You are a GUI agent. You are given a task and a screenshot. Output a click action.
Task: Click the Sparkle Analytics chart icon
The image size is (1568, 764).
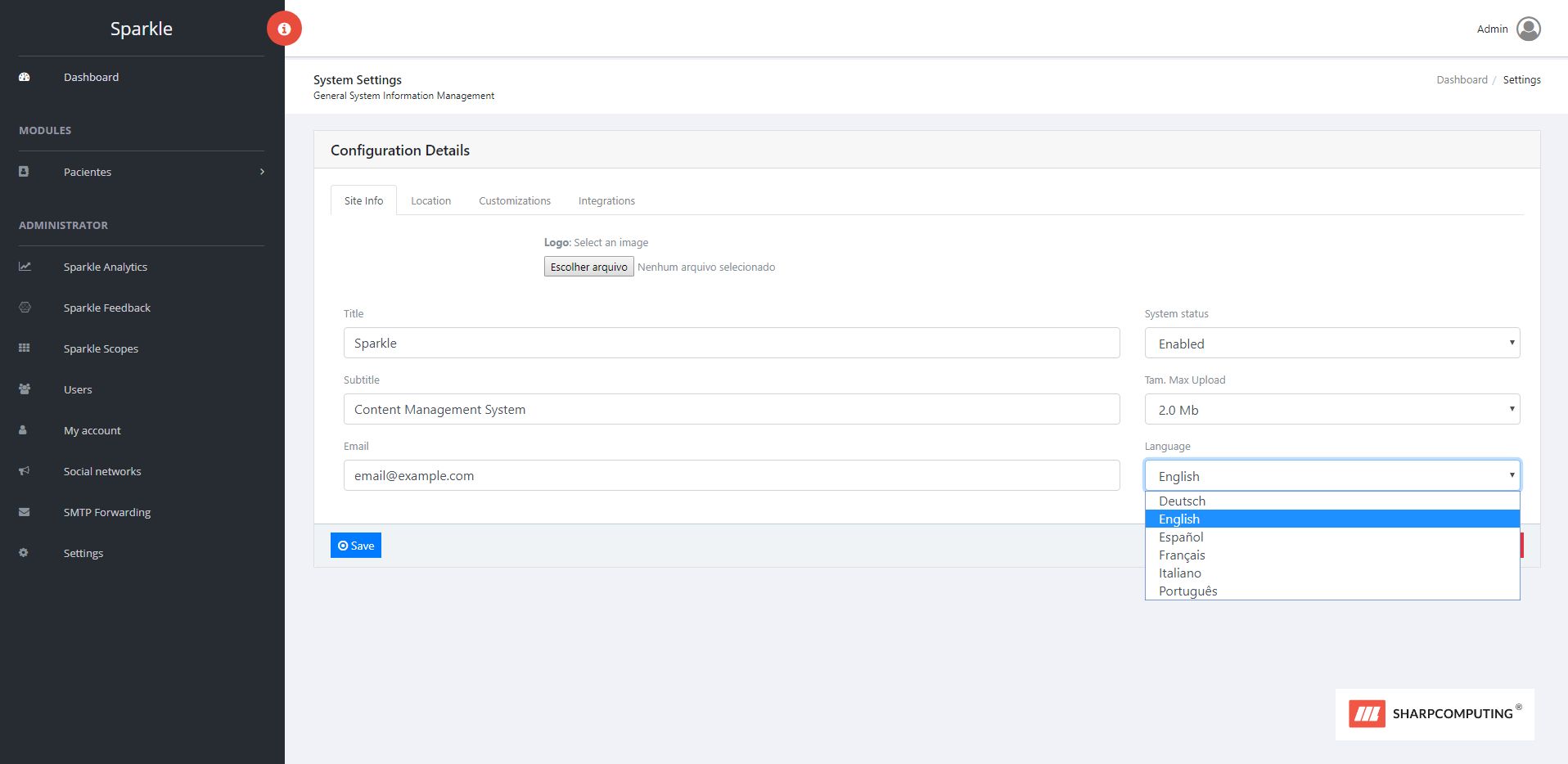click(25, 267)
